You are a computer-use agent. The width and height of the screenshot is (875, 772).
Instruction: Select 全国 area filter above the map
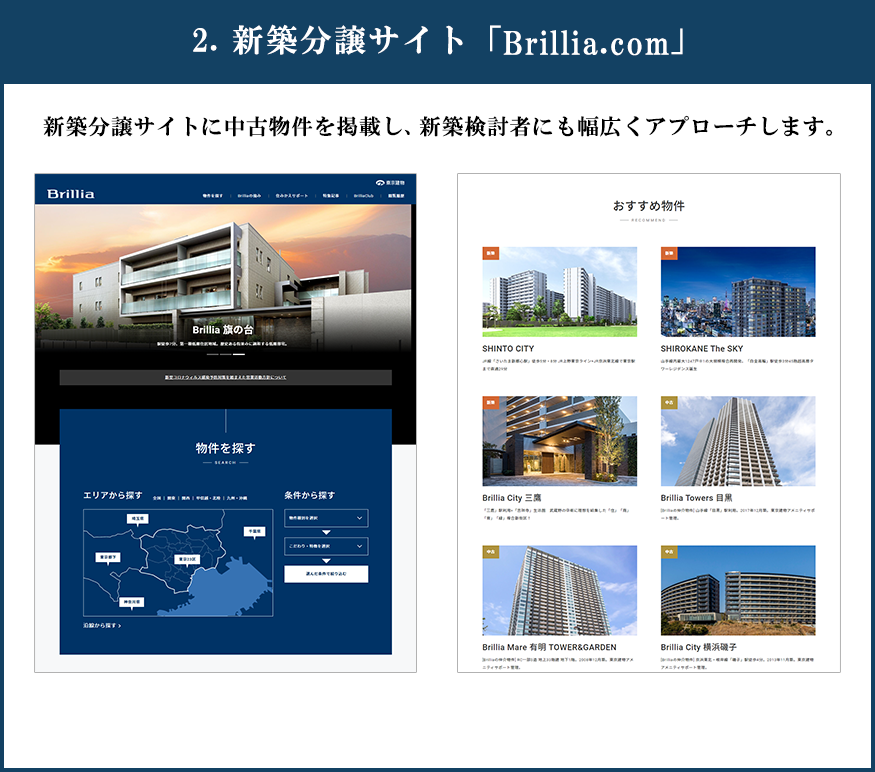157,497
